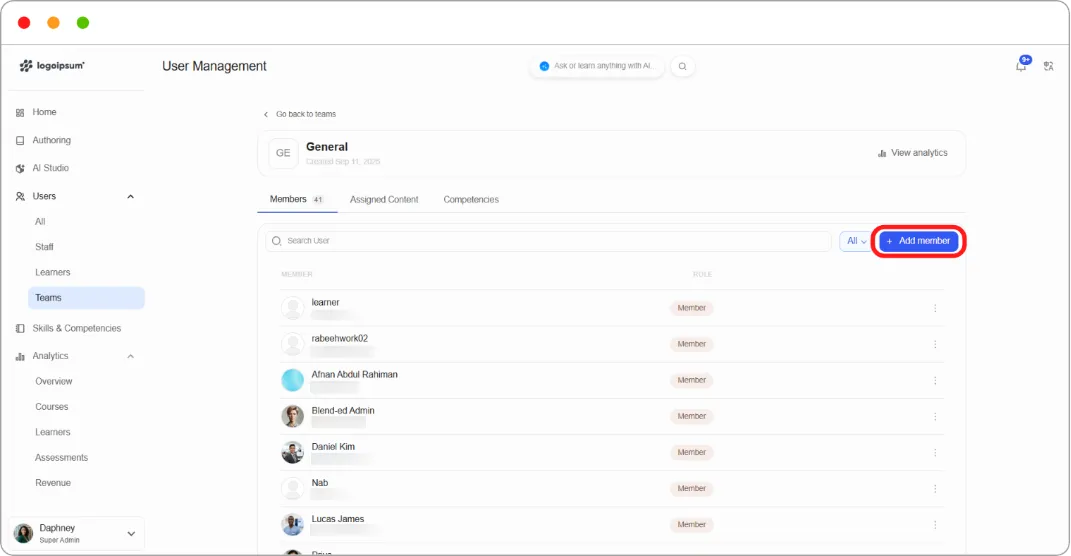Click Blend-ed Admin avatar photo
The width and height of the screenshot is (1071, 556).
point(292,416)
